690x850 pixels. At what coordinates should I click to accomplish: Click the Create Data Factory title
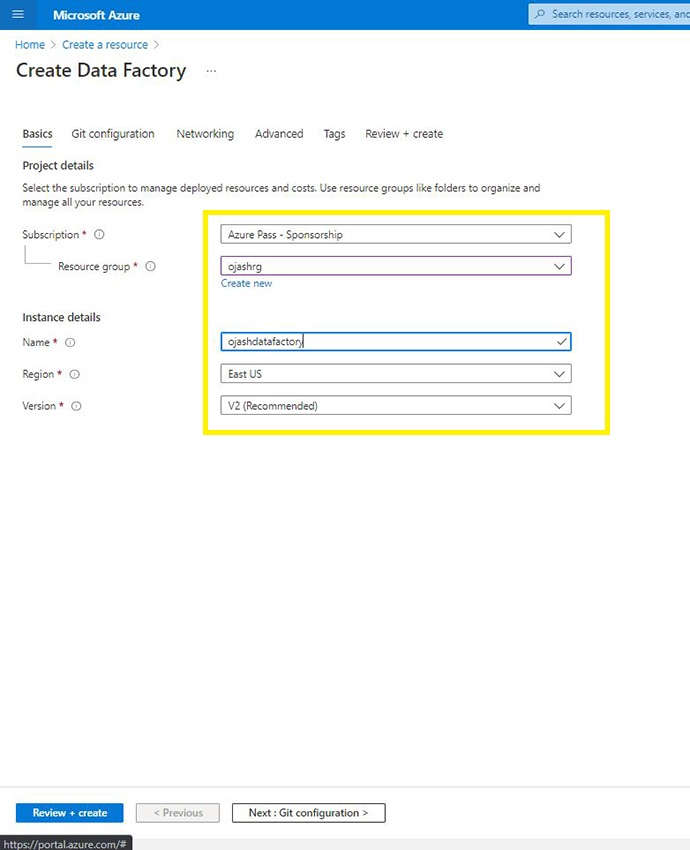101,70
